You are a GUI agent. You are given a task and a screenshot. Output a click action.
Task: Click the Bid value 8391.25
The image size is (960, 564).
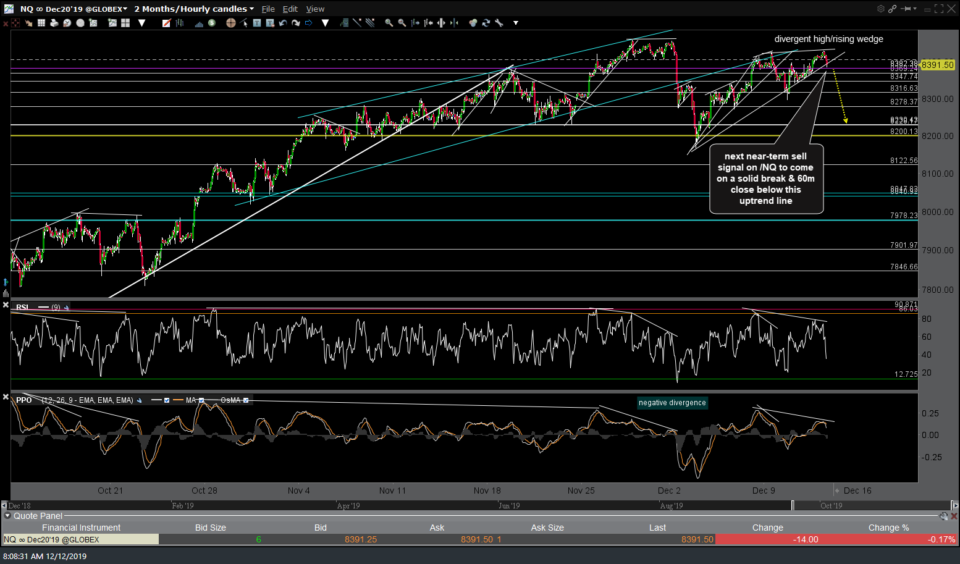click(x=361, y=540)
